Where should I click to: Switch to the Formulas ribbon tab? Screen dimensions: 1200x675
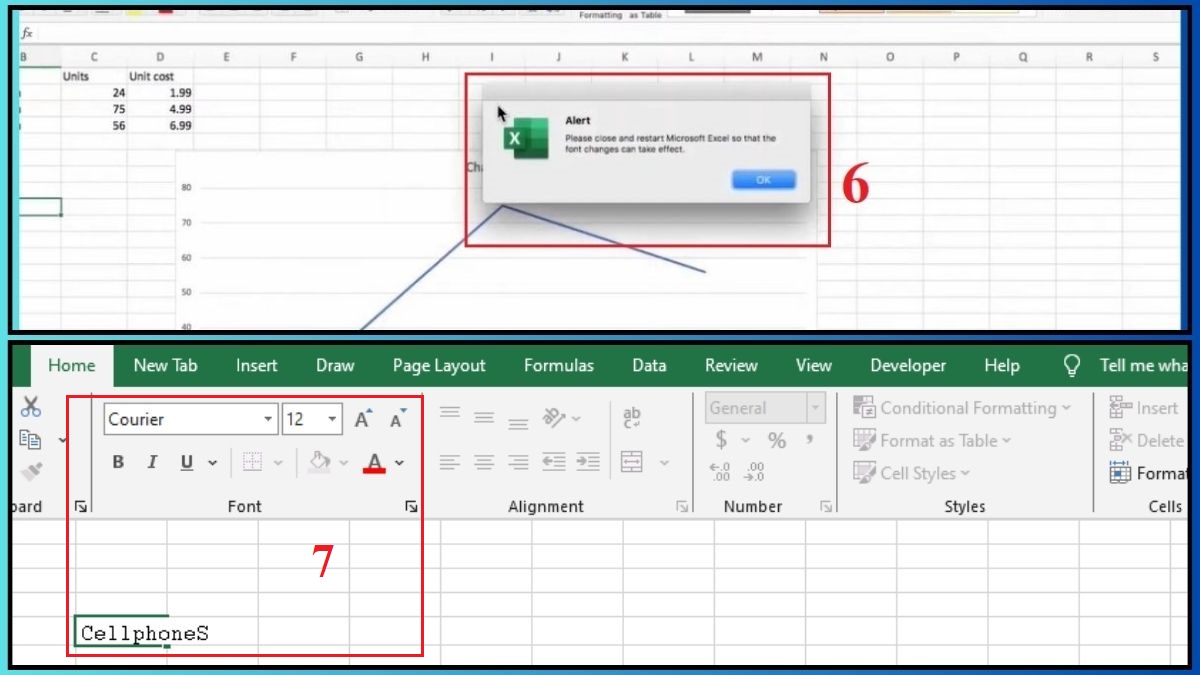tap(558, 365)
